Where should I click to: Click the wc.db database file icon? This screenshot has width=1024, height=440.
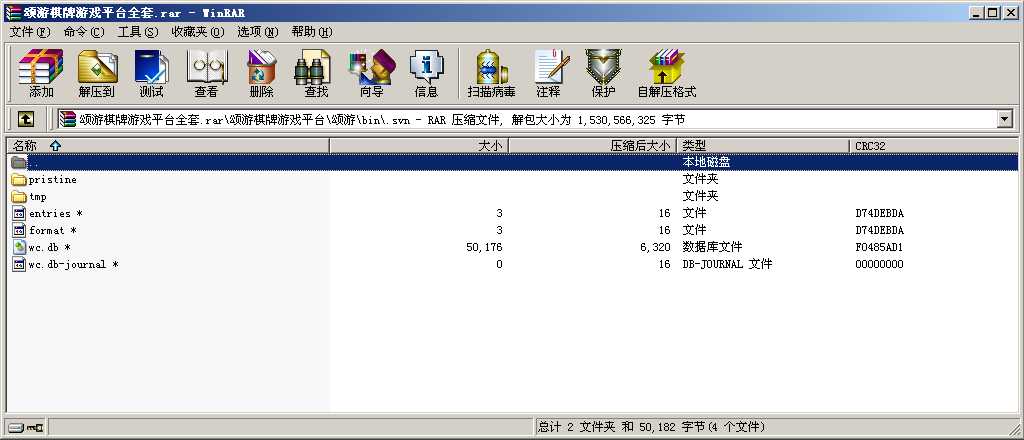click(19, 247)
